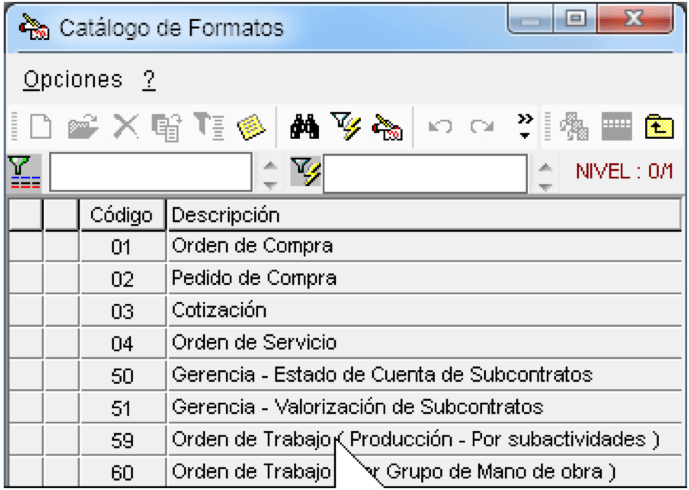Click the Descripción column header
689x490 pixels.
[x=424, y=215]
